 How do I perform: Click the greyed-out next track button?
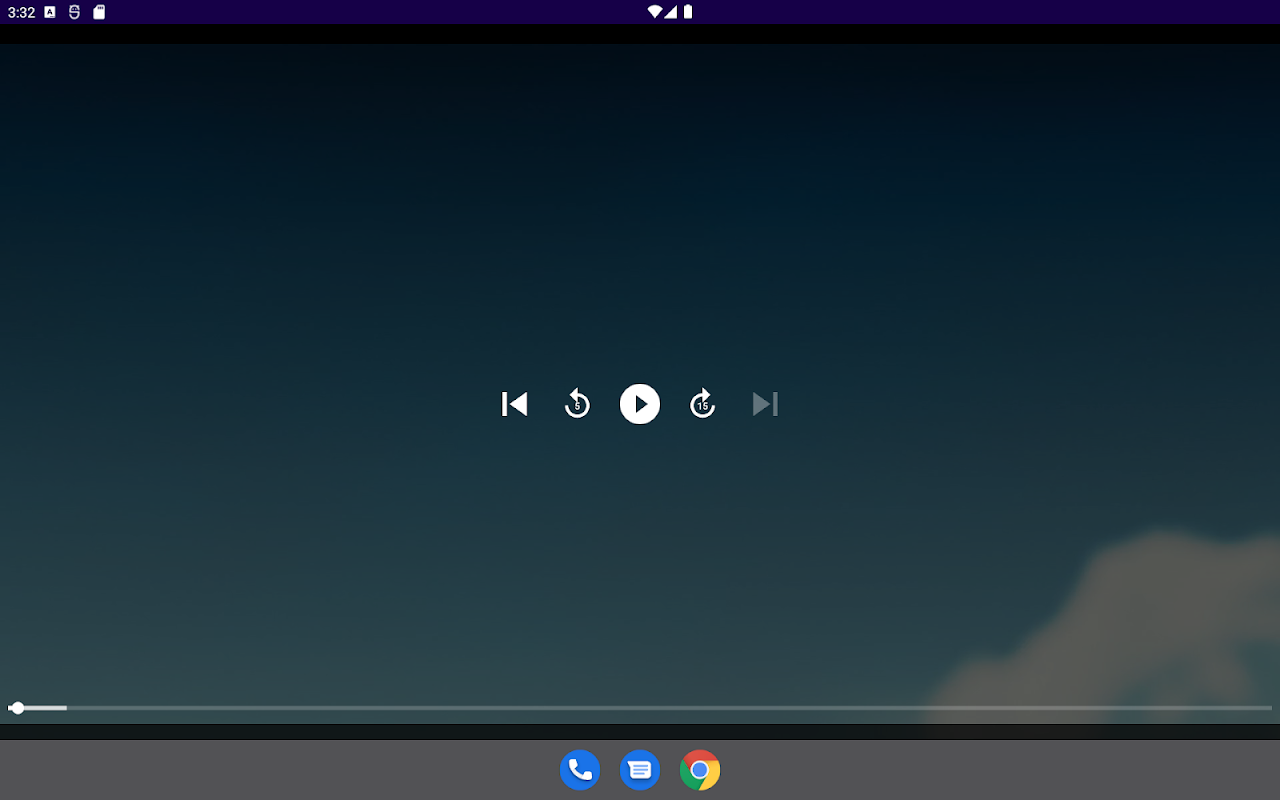coord(766,404)
